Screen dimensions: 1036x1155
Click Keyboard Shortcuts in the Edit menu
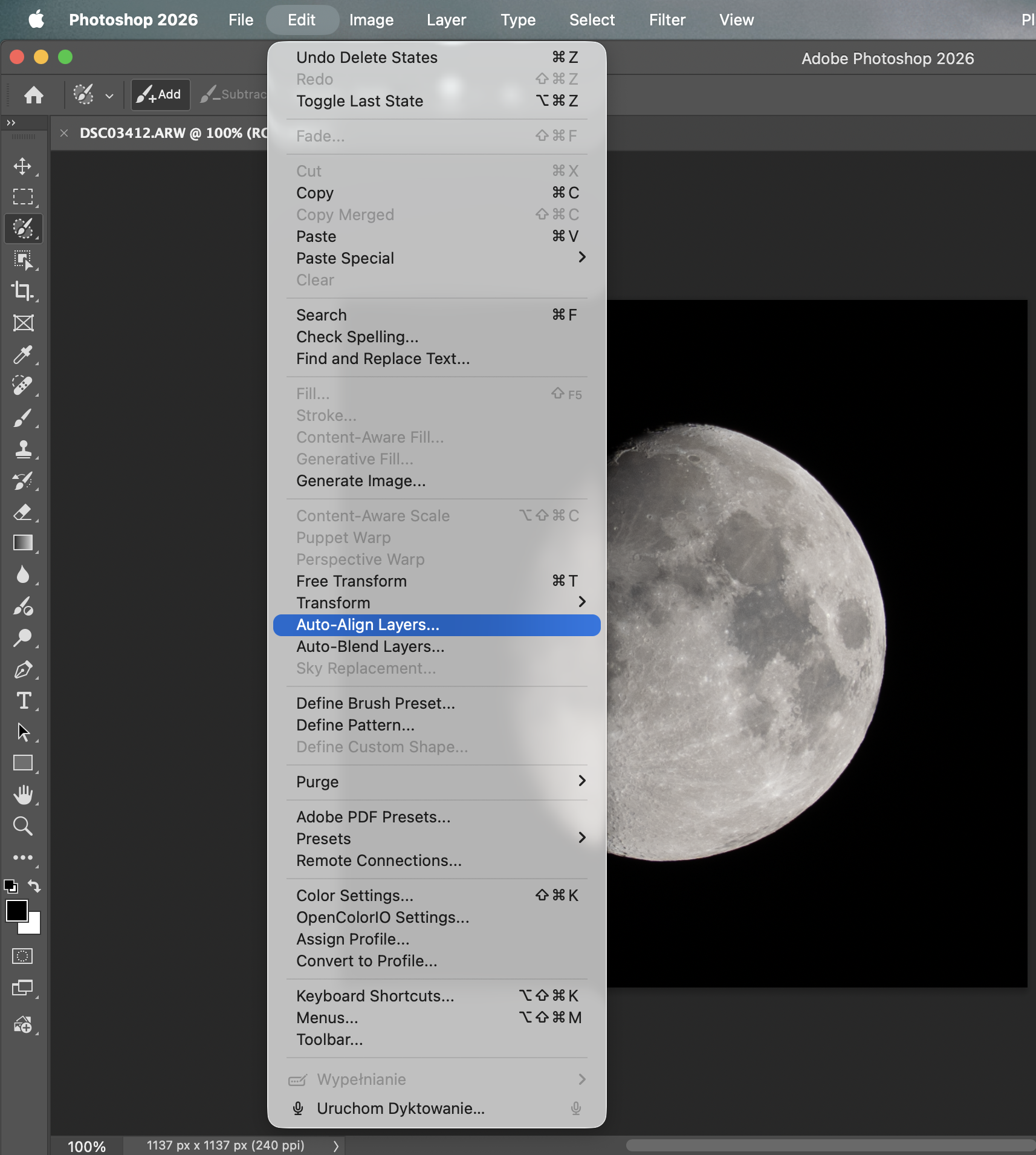click(x=375, y=995)
